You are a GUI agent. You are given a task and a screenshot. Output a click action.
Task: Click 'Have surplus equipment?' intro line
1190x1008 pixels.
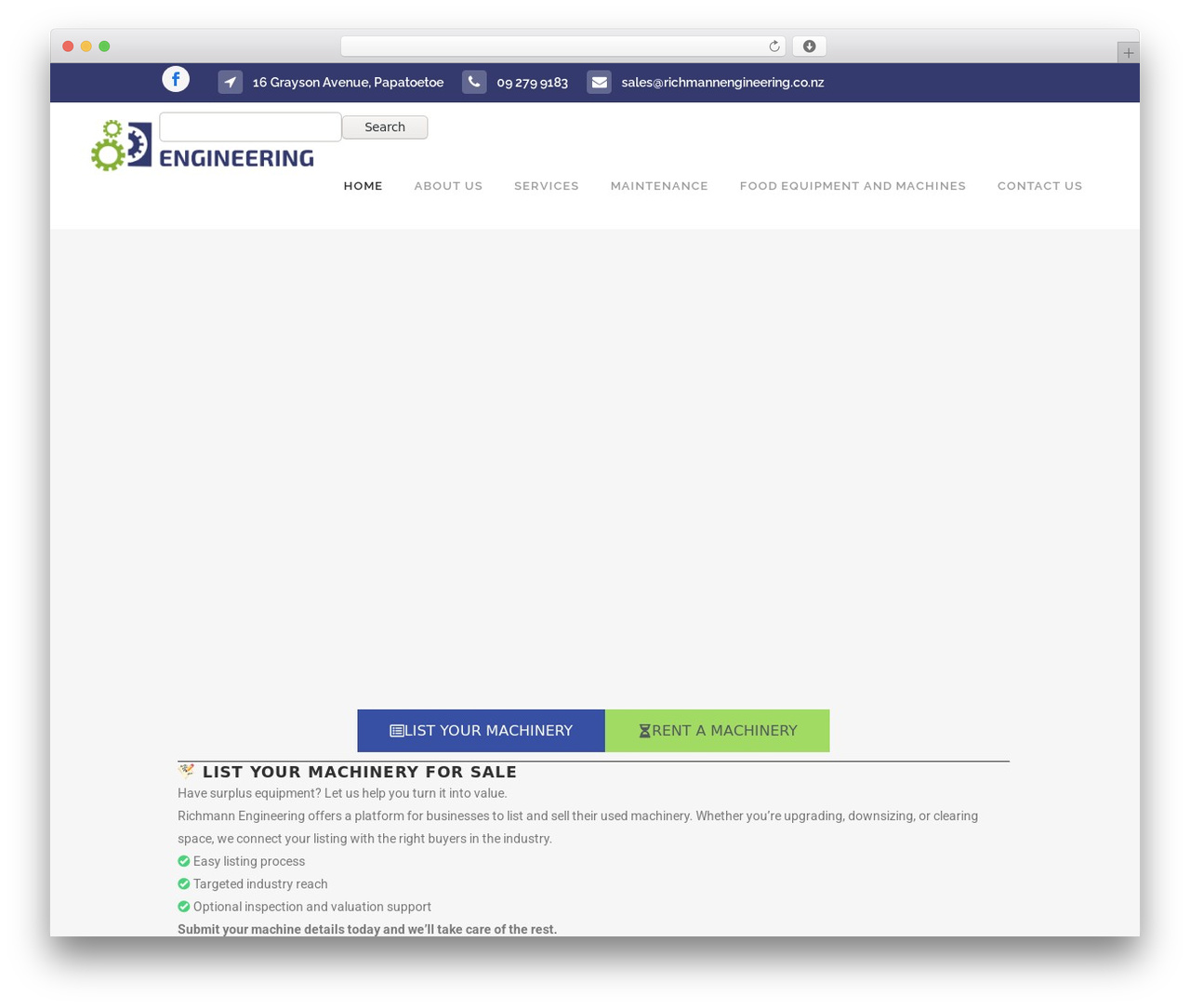(342, 793)
